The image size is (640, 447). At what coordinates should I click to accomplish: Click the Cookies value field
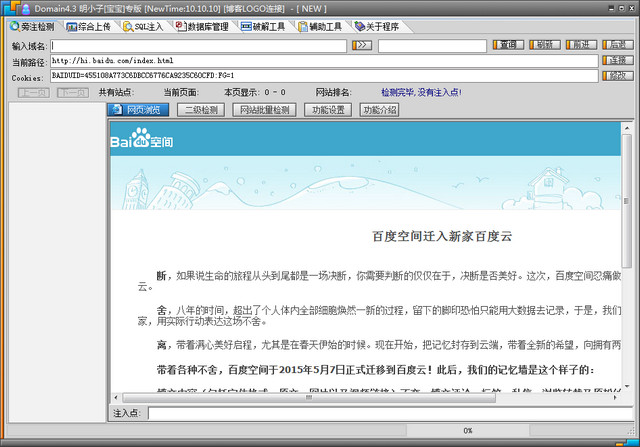click(324, 76)
